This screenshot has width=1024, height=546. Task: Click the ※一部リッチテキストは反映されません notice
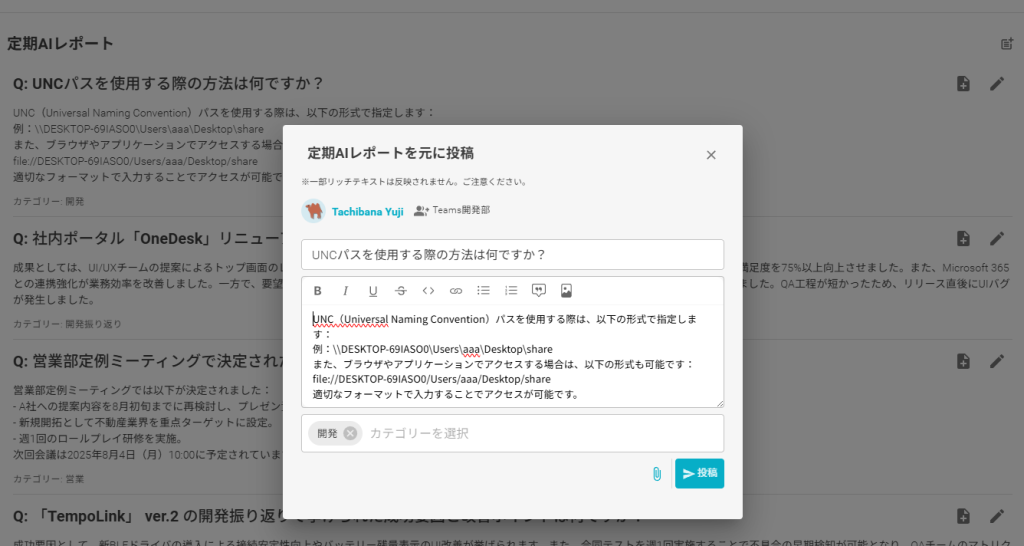point(414,182)
